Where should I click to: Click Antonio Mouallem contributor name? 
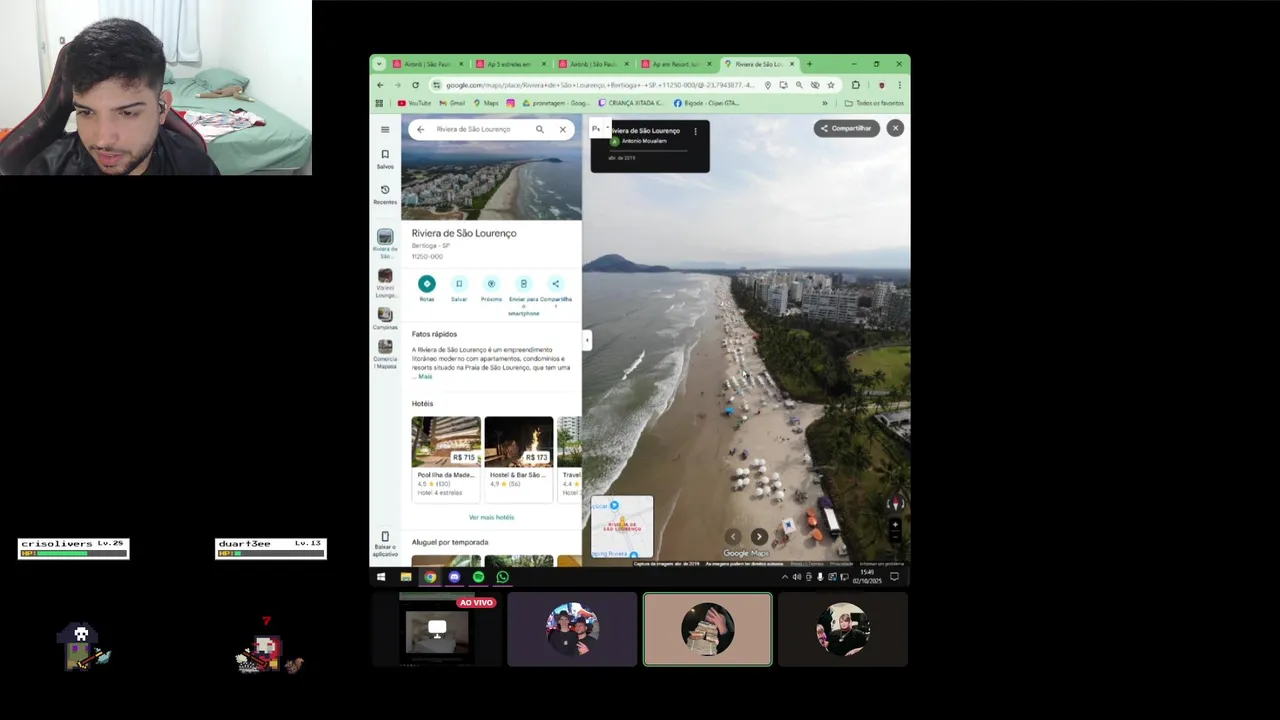click(644, 141)
